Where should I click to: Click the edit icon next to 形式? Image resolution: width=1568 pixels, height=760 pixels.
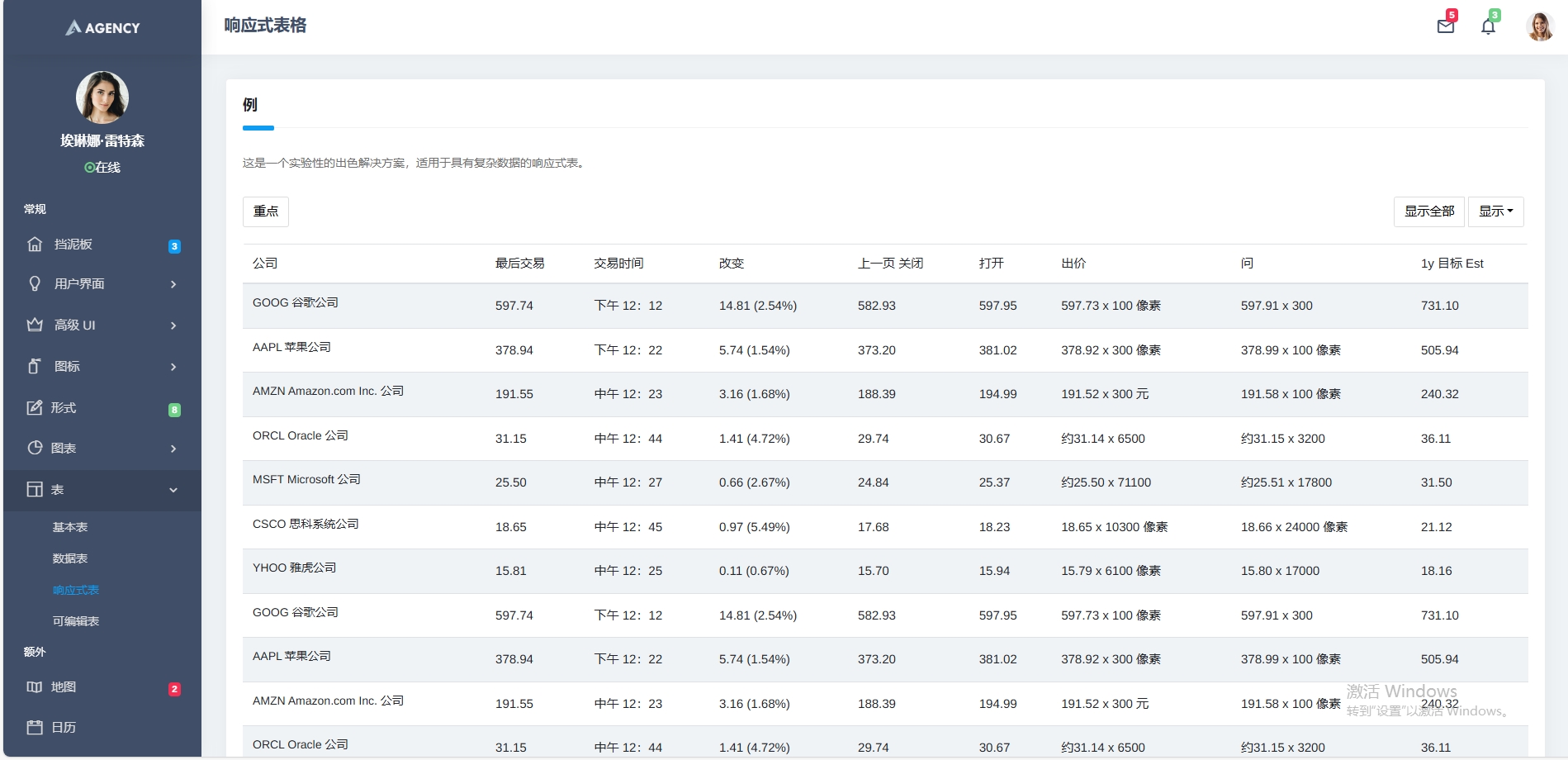(x=35, y=407)
